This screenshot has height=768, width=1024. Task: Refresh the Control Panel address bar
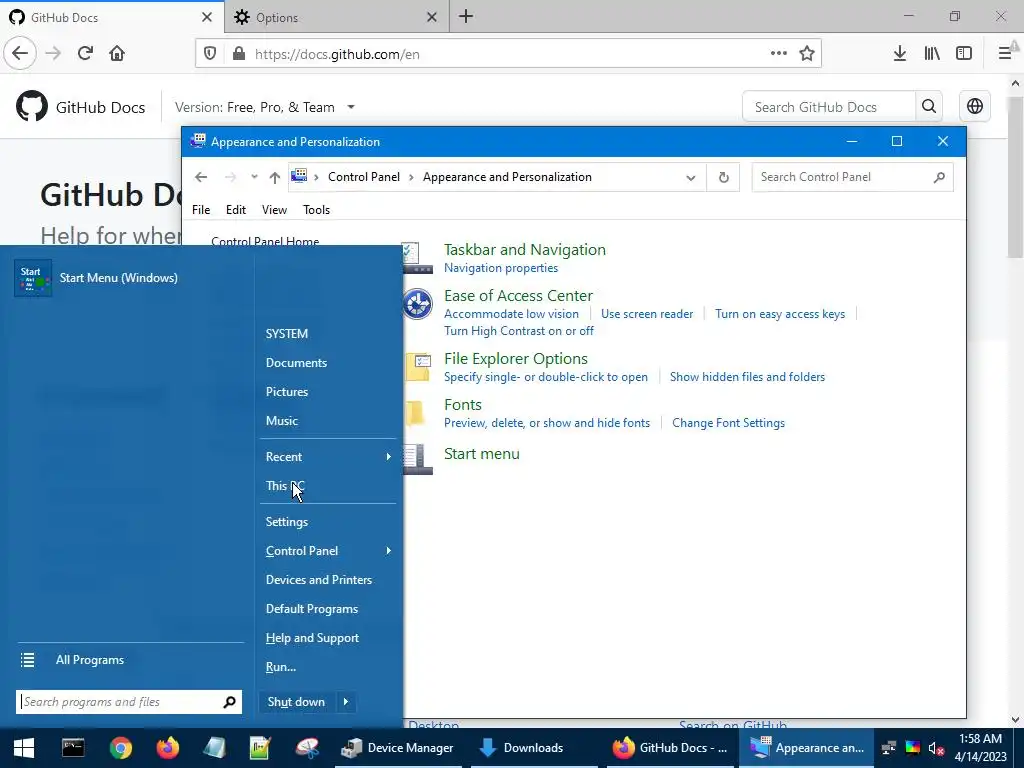click(724, 177)
